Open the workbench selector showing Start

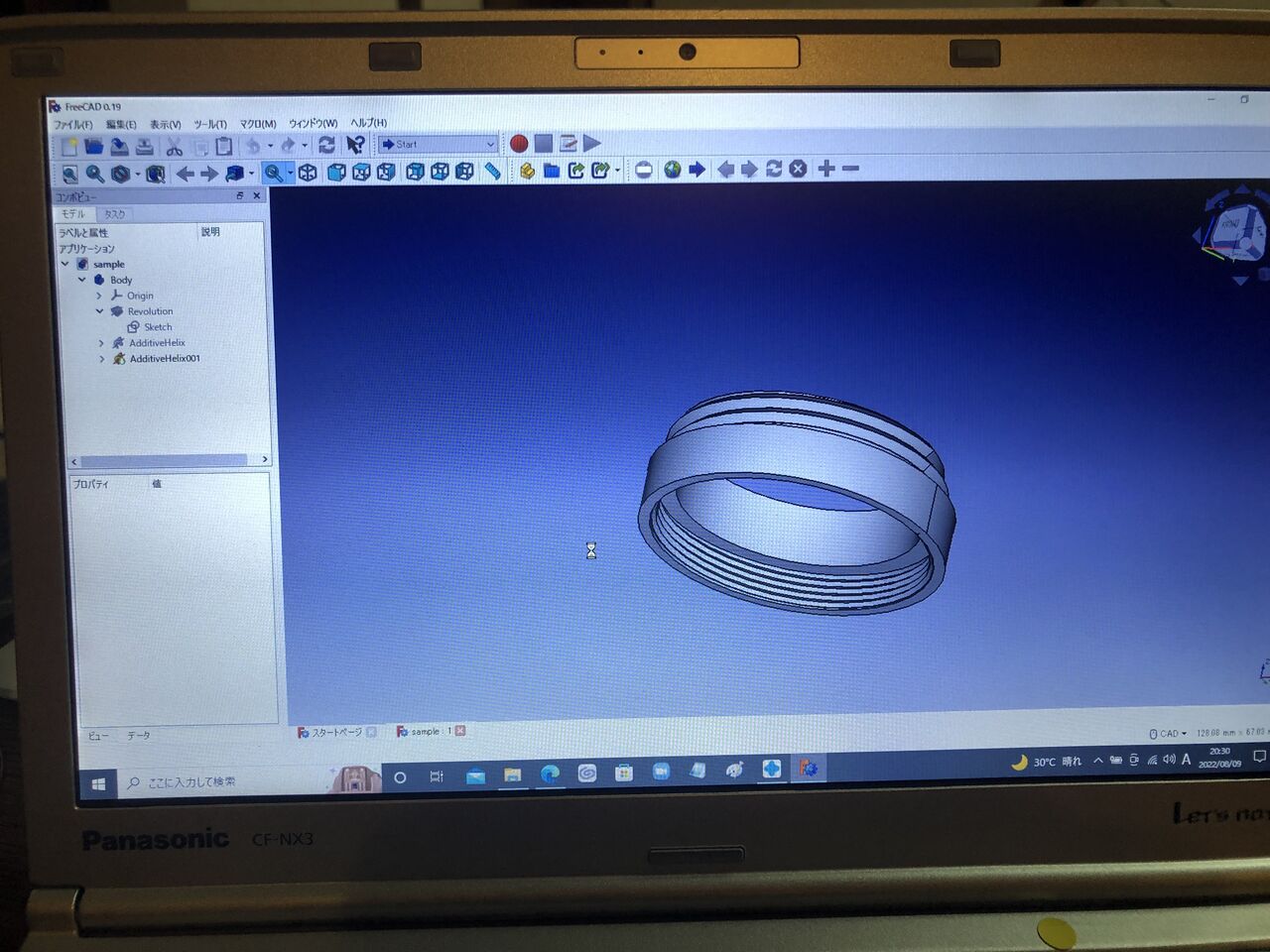pyautogui.click(x=437, y=144)
